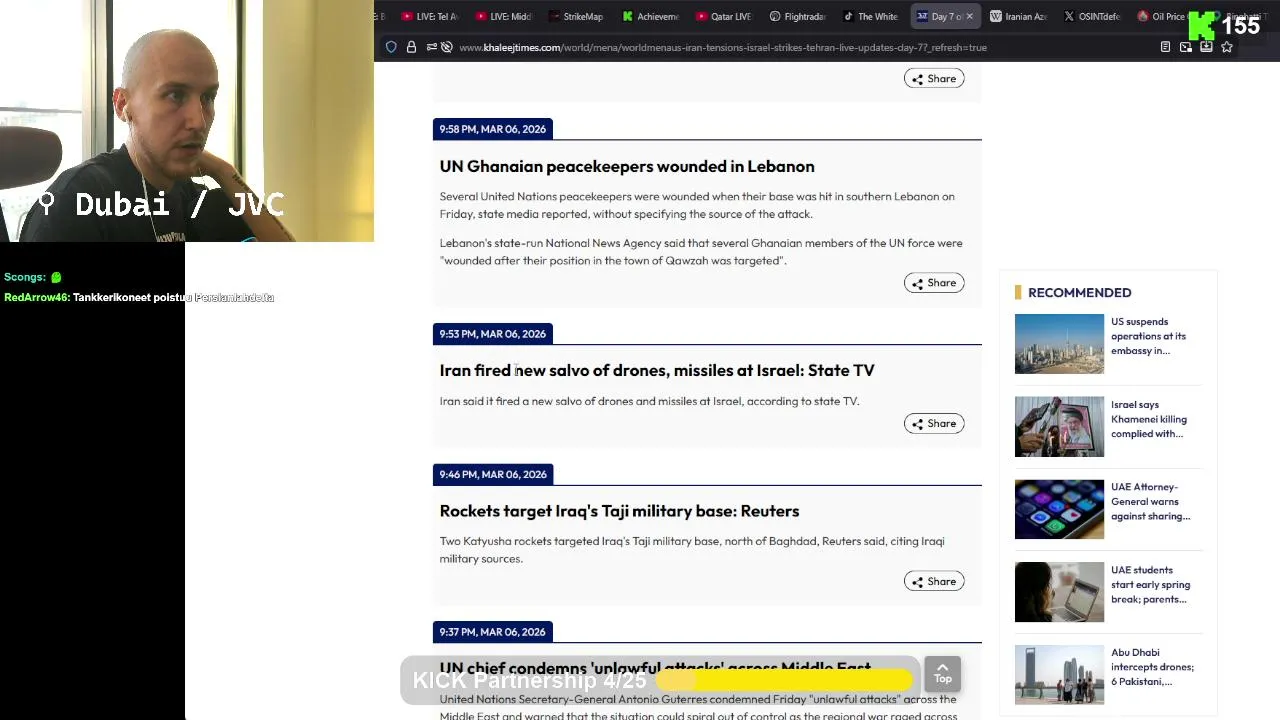Viewport: 1280px width, 720px height.
Task: Click the install app icon in address bar
Action: tap(1206, 47)
